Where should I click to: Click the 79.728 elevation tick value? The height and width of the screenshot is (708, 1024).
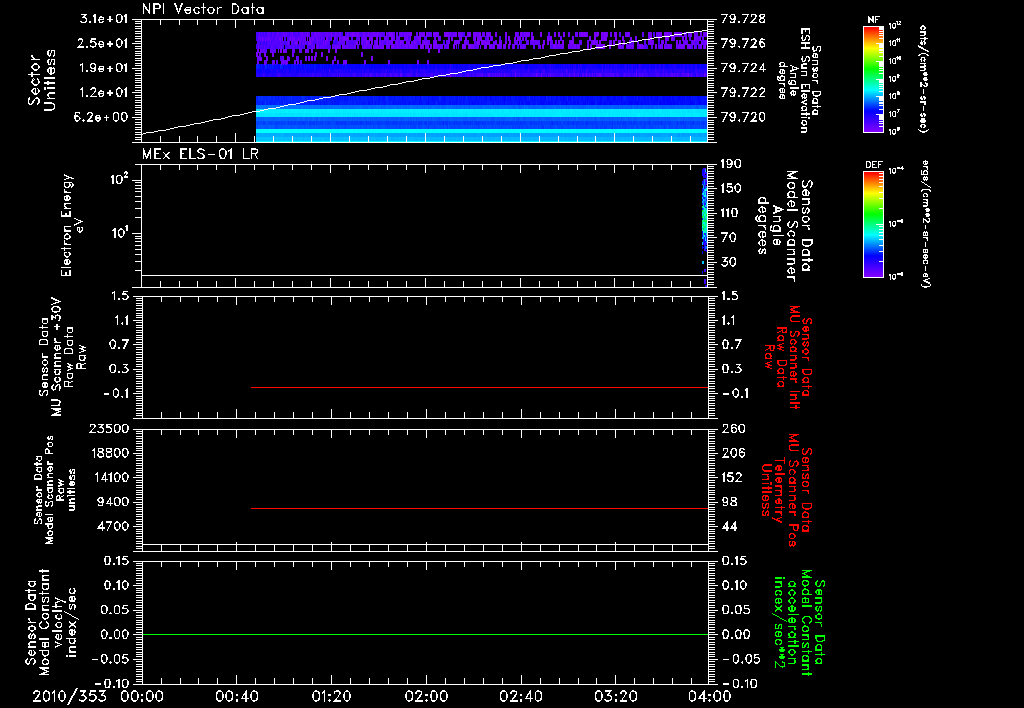coord(743,18)
